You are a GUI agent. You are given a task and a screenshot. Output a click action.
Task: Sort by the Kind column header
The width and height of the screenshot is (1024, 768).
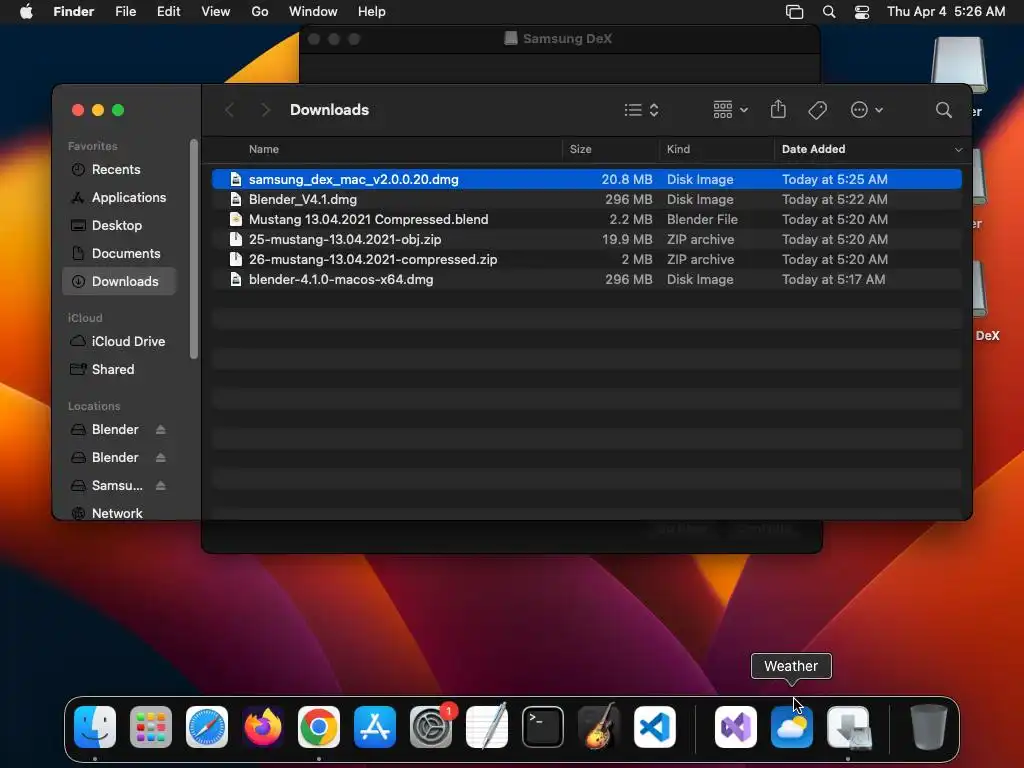tap(716, 150)
